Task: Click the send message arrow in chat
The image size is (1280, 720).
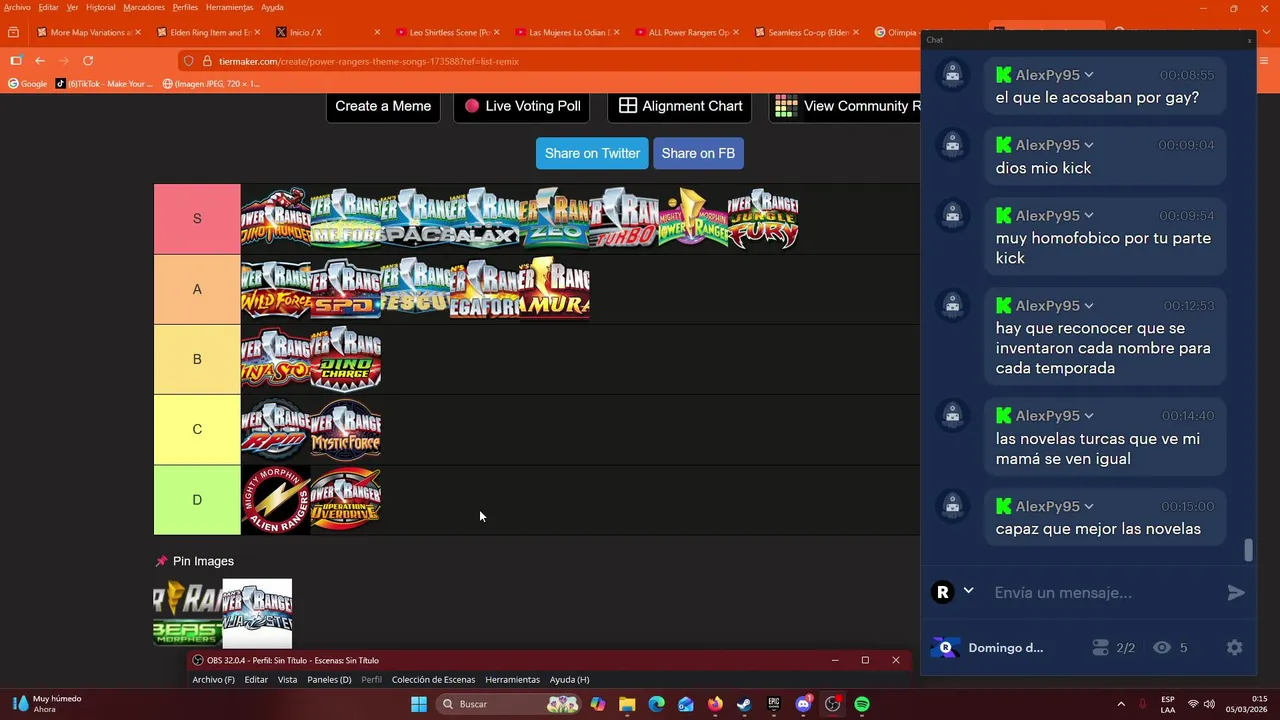Action: [1236, 593]
